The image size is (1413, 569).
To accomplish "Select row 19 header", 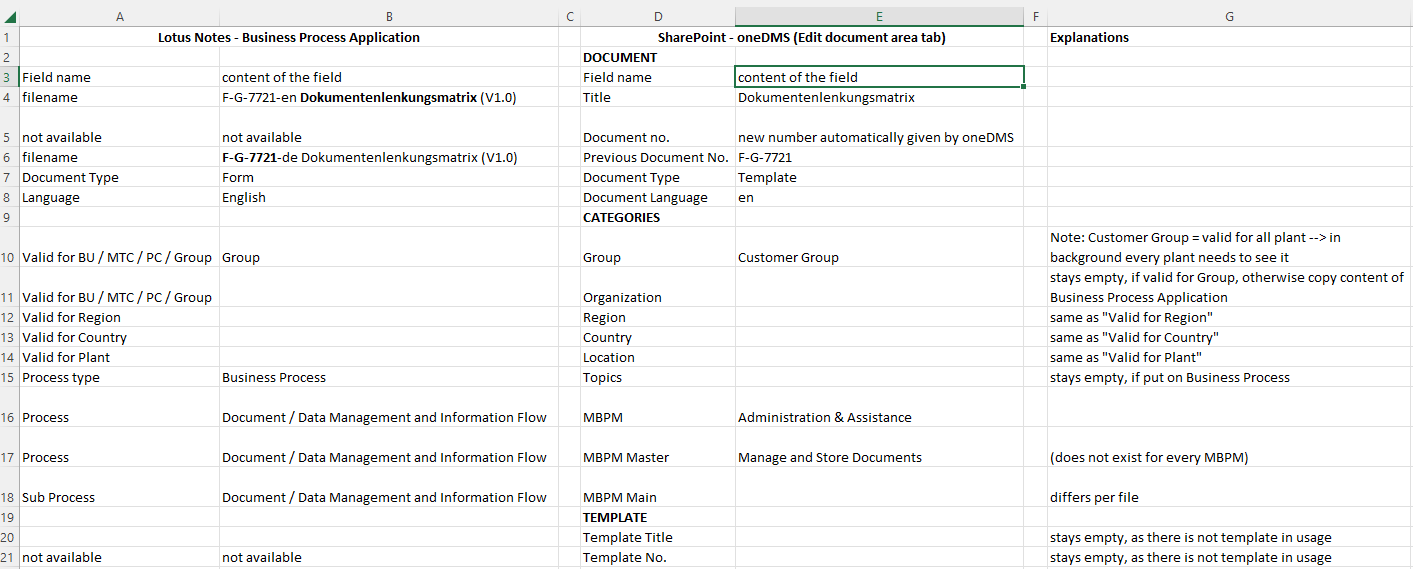I will tap(9, 517).
